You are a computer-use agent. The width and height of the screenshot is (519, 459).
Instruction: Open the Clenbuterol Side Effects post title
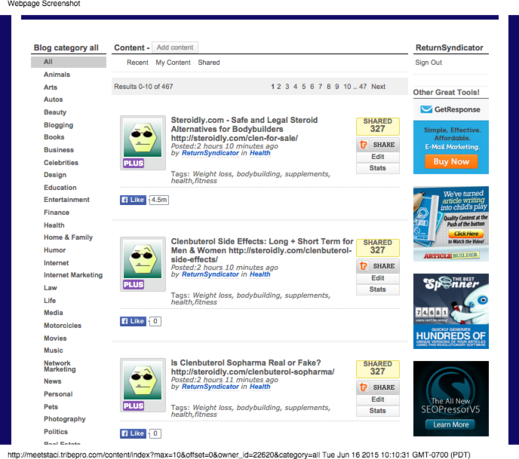[262, 251]
